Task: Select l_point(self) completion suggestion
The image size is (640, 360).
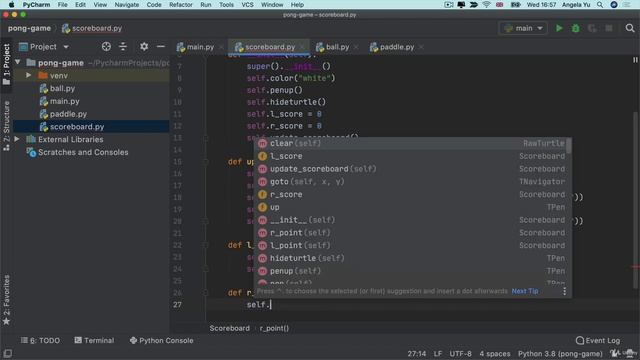Action: (412, 245)
